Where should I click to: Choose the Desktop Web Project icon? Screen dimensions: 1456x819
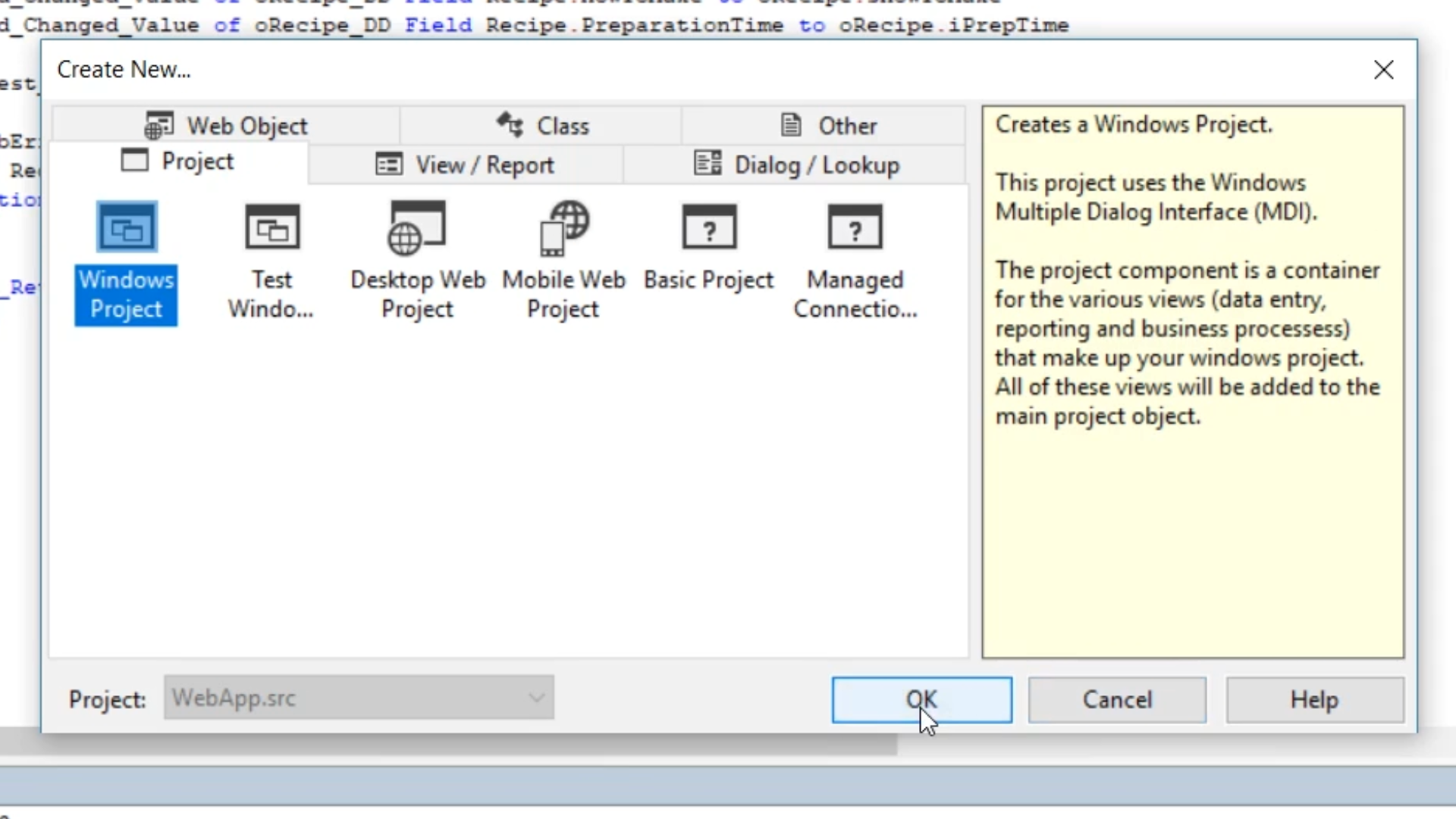coord(417,227)
